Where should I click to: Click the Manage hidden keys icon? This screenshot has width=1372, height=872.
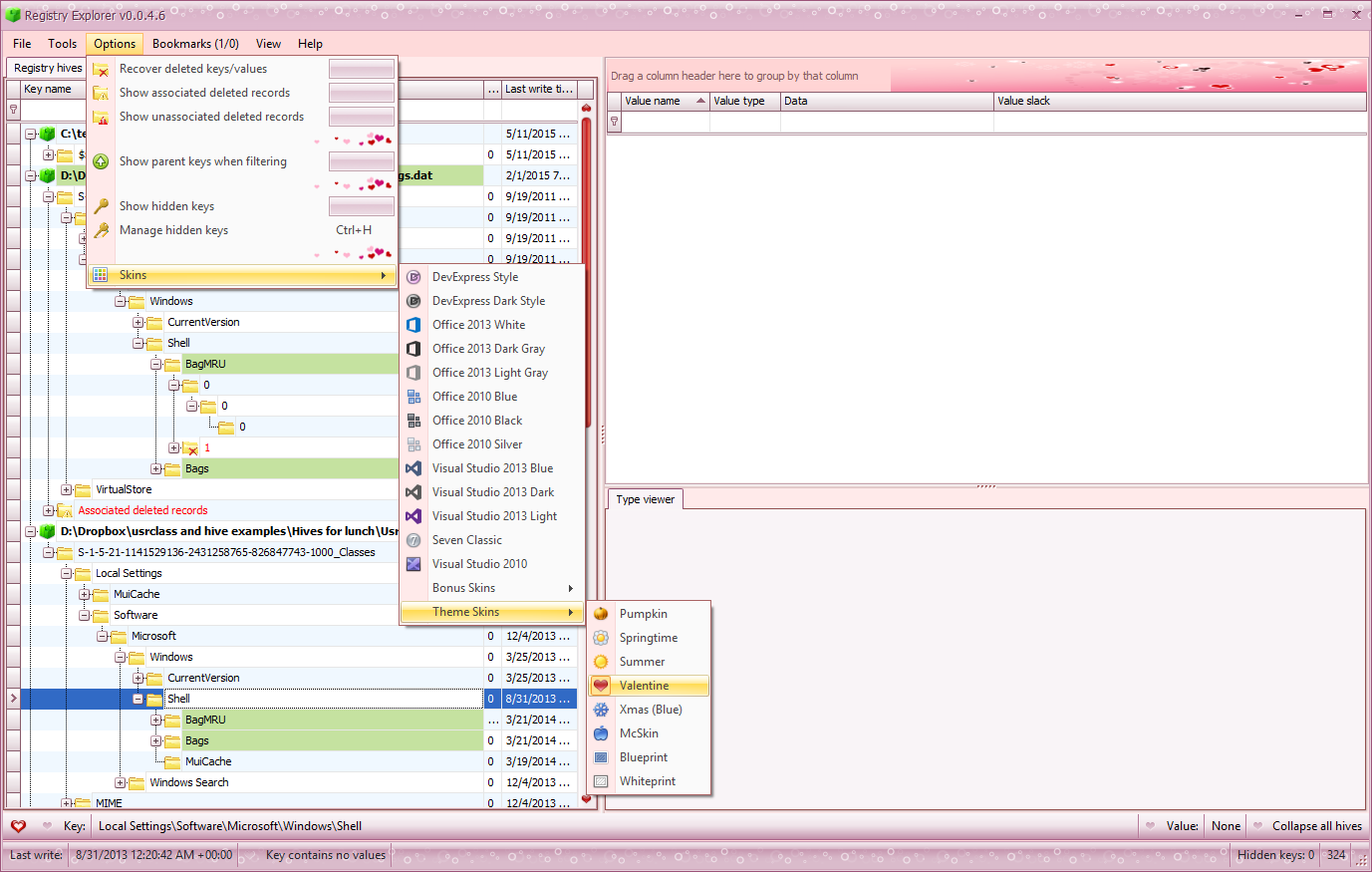[101, 230]
